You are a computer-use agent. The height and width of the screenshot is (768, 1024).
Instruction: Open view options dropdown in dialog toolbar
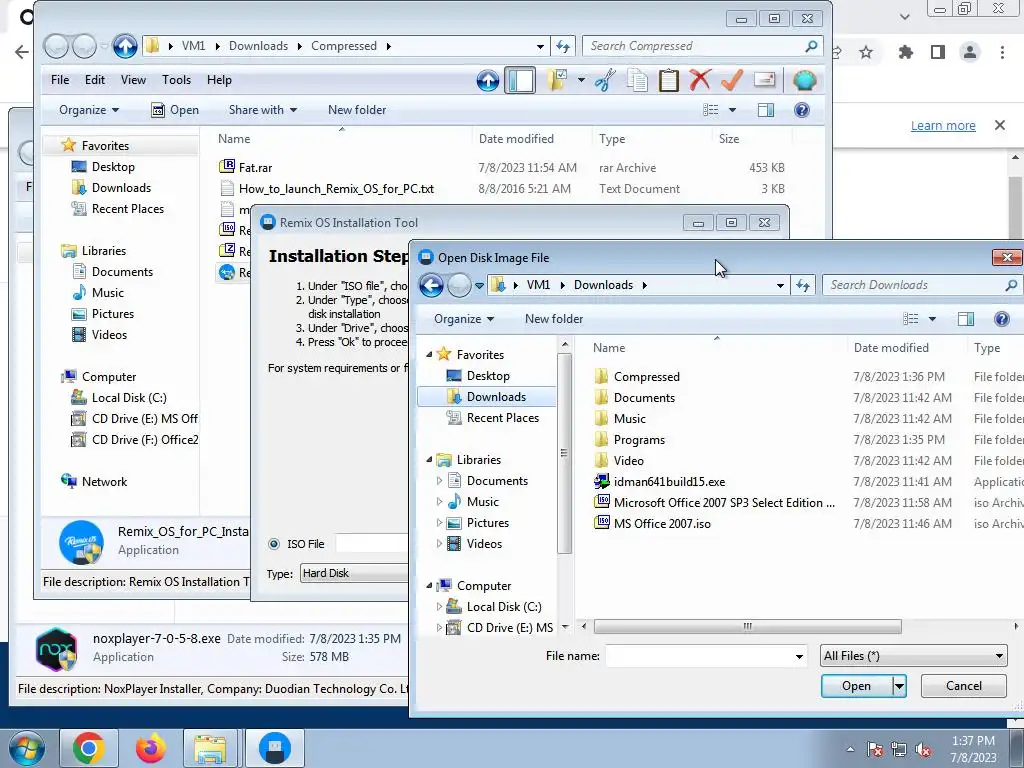[932, 319]
